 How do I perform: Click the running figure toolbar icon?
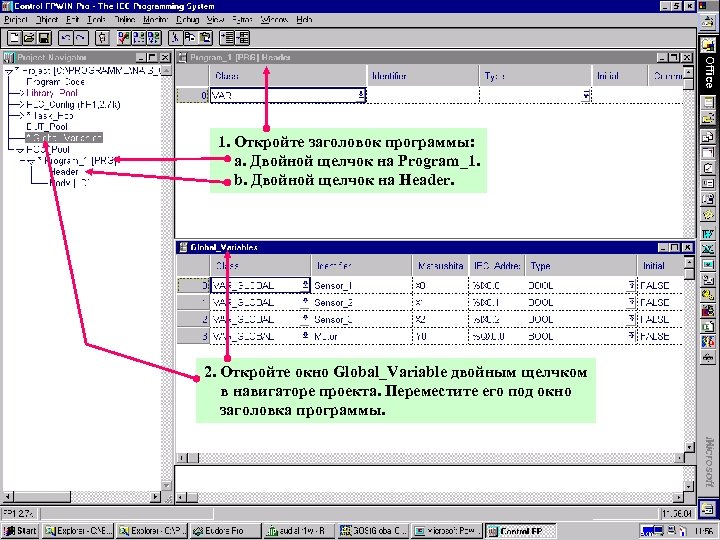tap(175, 38)
